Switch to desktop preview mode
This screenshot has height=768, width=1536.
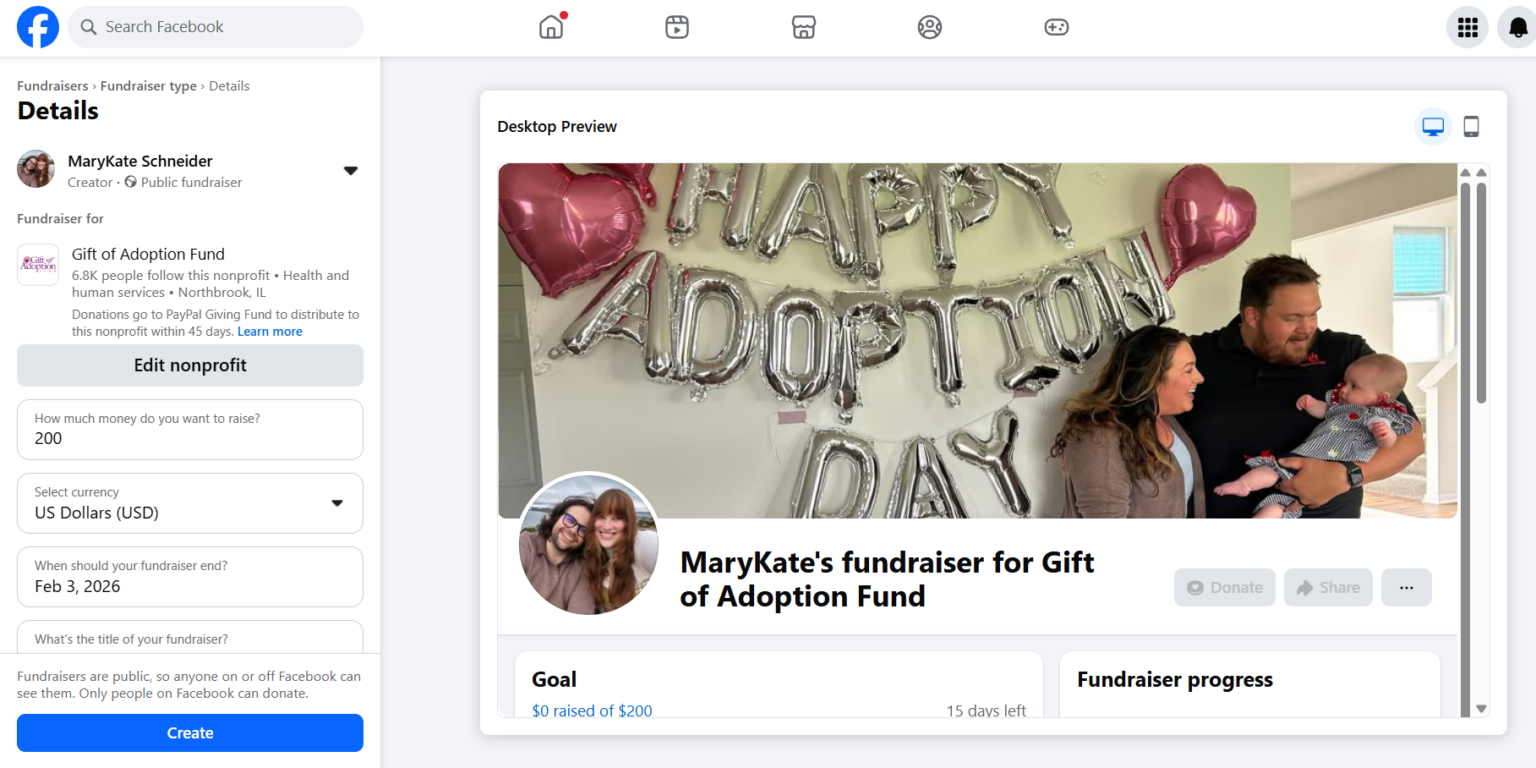1433,127
